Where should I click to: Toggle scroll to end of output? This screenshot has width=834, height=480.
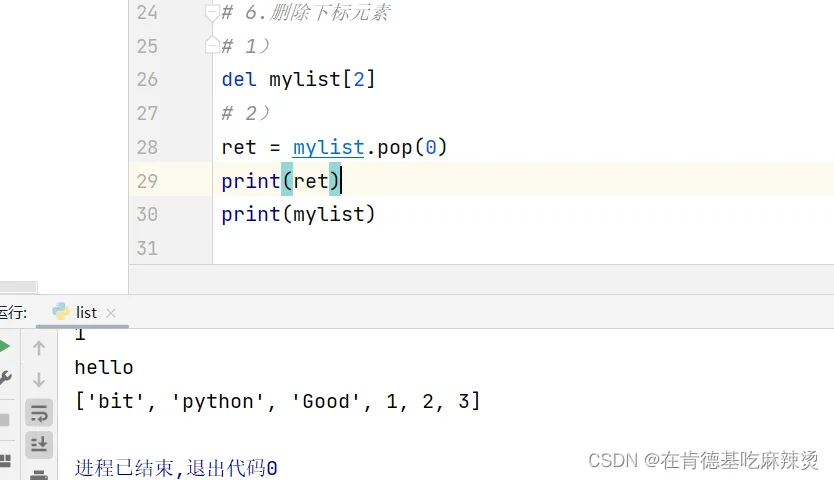tap(39, 444)
